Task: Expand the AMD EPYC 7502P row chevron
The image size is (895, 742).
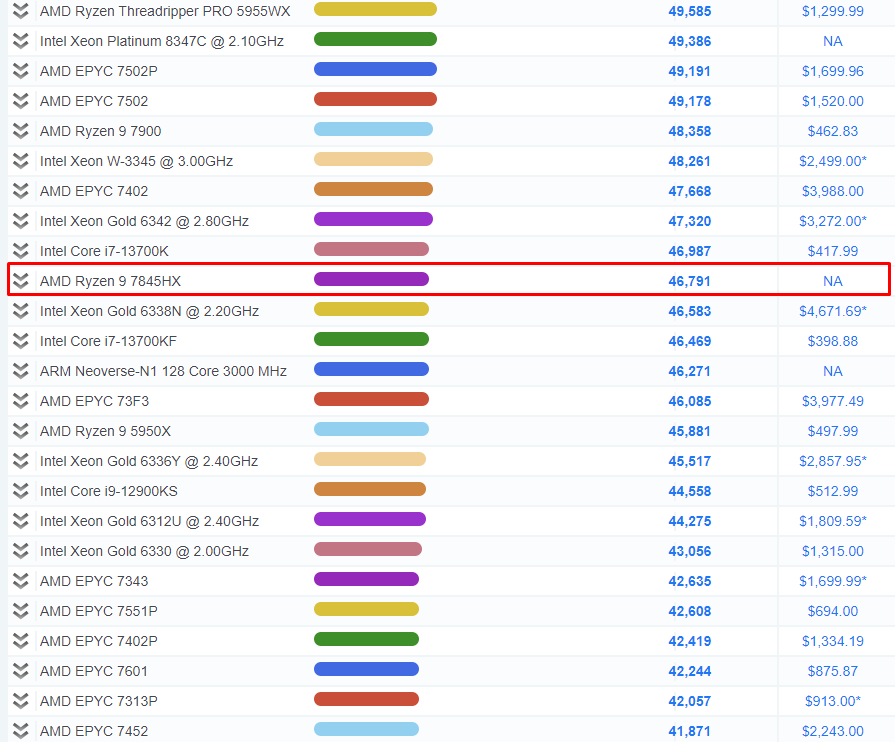Action: coord(21,71)
